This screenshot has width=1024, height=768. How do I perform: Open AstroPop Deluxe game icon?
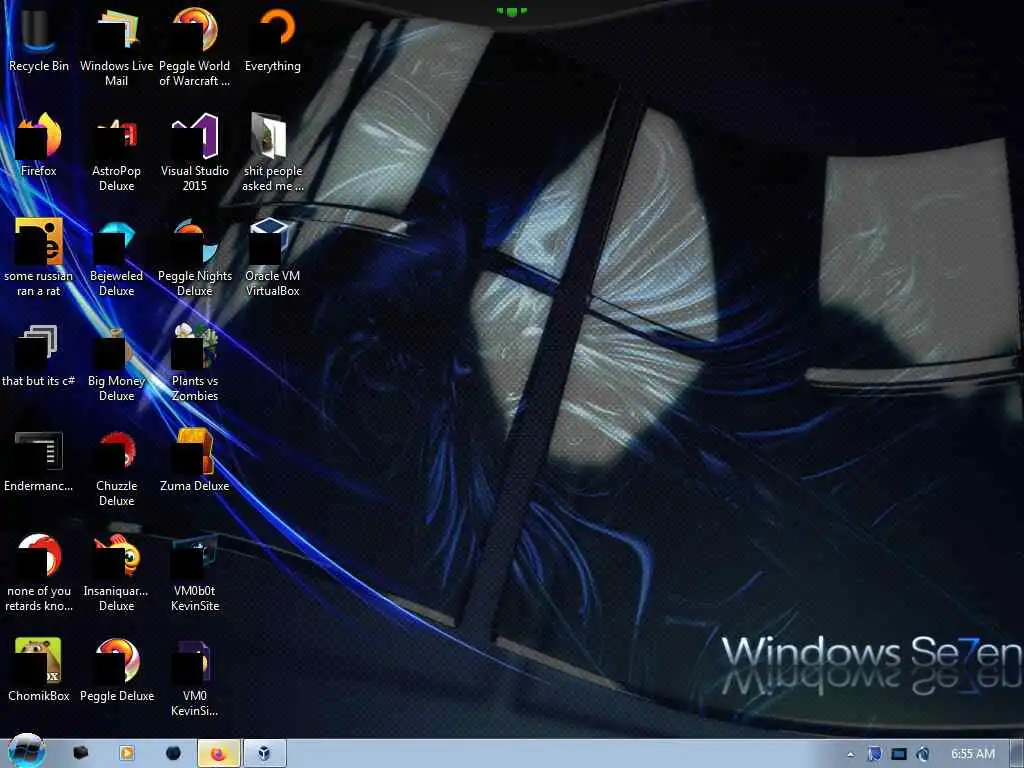pos(116,152)
